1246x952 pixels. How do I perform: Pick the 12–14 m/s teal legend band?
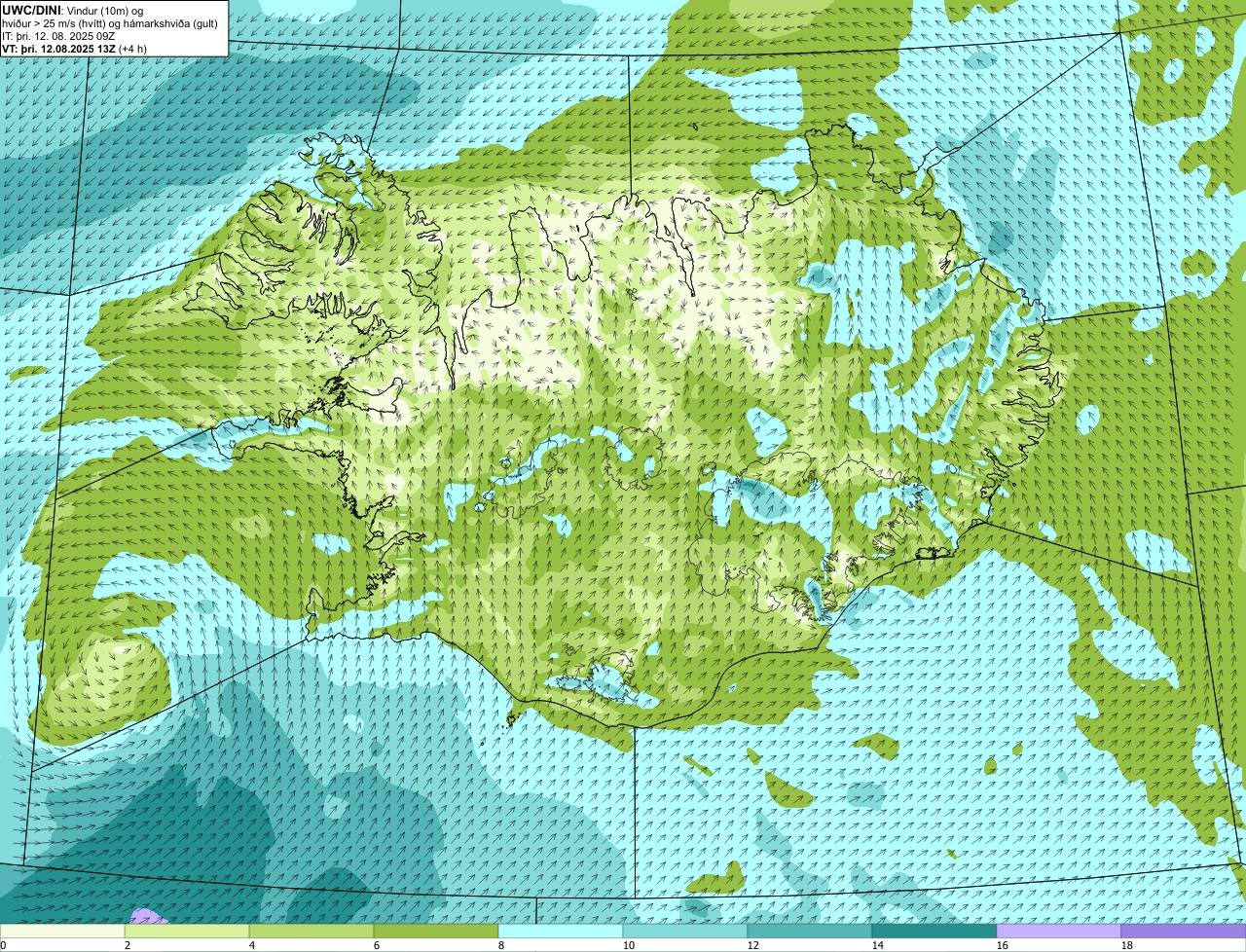point(810,932)
